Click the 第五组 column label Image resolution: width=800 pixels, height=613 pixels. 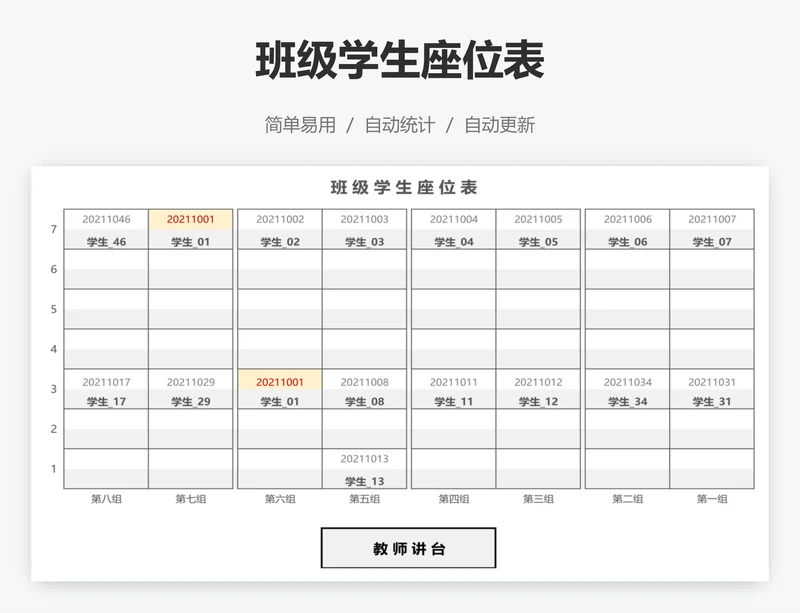(x=364, y=499)
